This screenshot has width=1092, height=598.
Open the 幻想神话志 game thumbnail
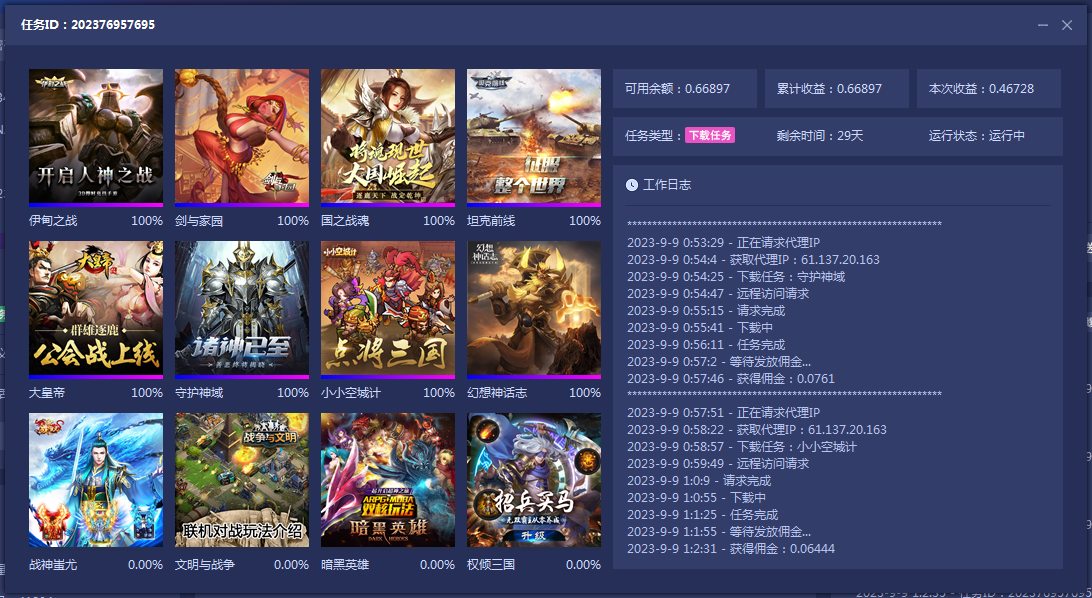pos(534,308)
